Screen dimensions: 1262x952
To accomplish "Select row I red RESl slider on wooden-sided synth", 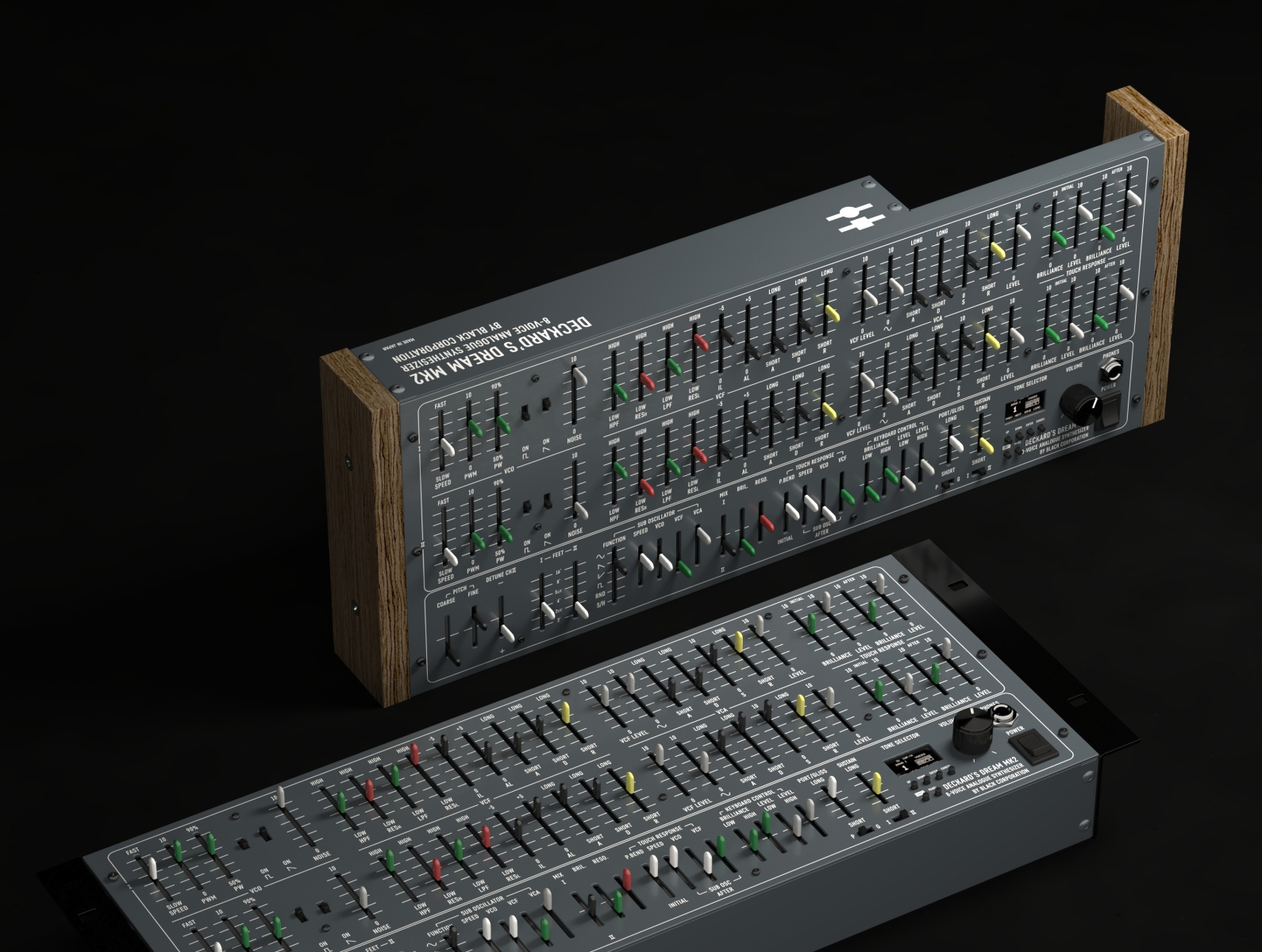I will [700, 343].
